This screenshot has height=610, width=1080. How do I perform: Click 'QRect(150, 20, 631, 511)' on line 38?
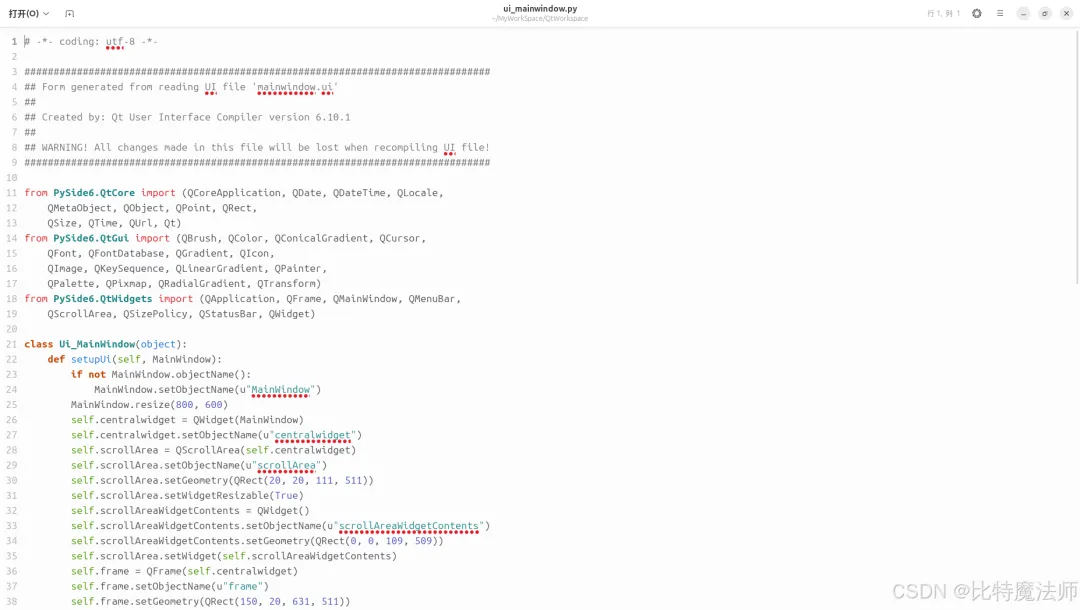[275, 602]
